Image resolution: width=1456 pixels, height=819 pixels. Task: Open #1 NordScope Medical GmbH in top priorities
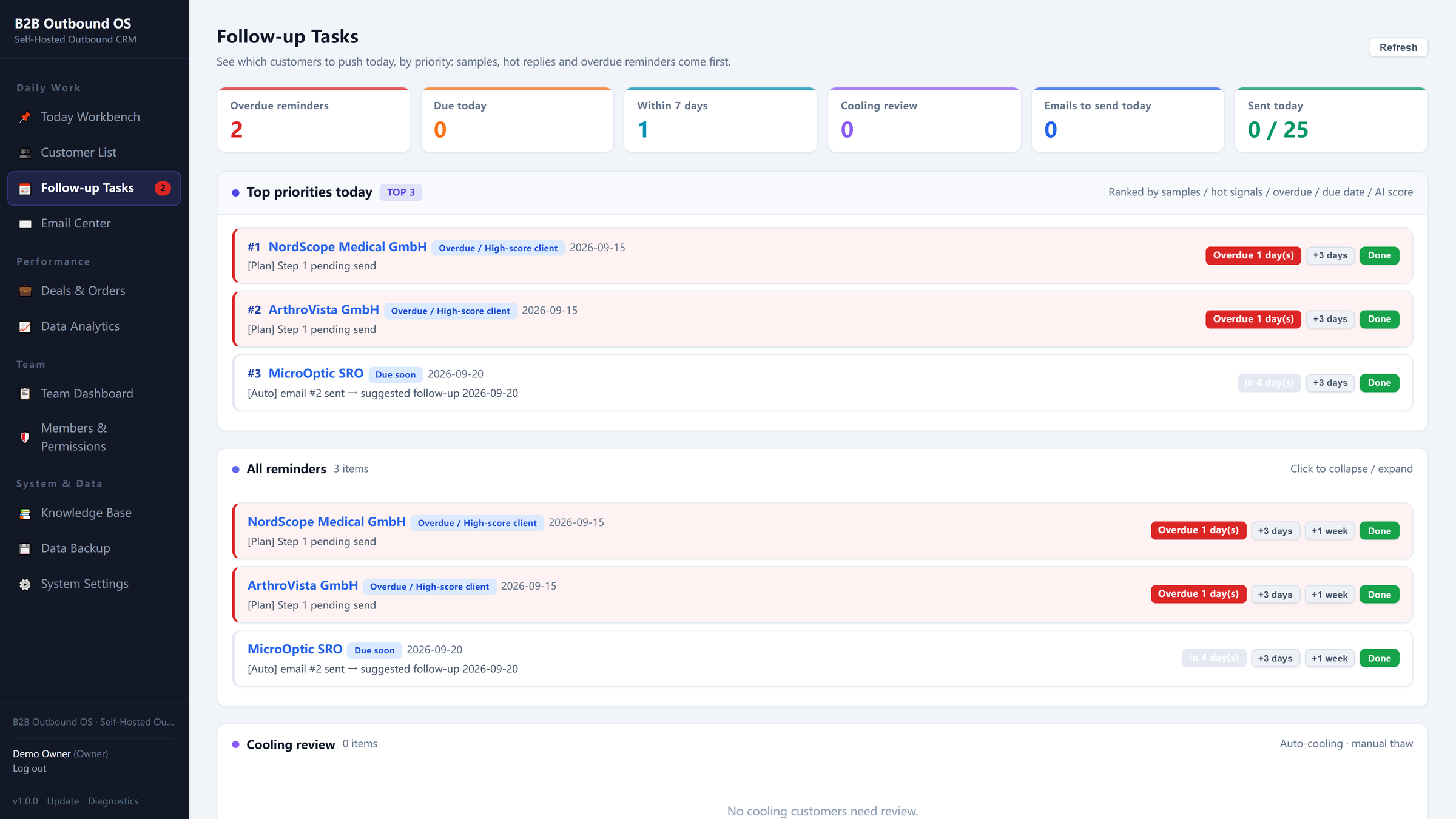[348, 247]
